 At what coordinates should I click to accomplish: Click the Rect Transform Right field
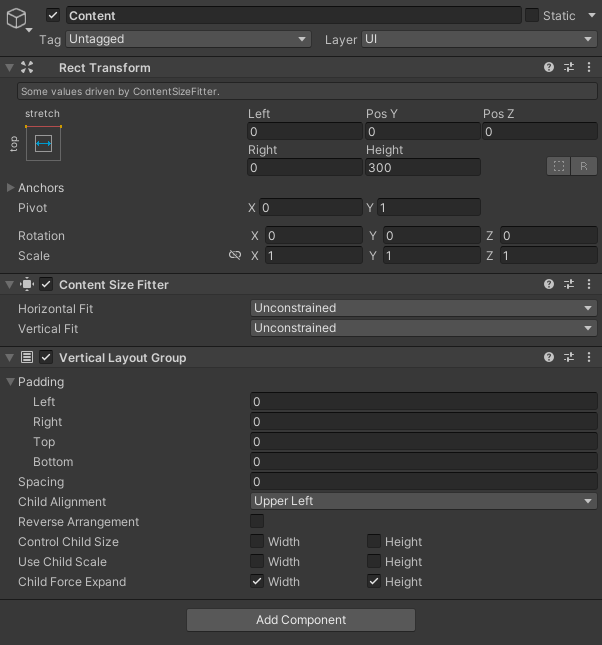click(305, 167)
